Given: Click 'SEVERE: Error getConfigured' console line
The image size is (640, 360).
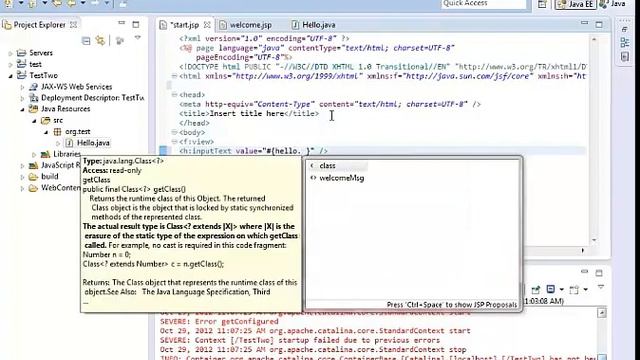Looking at the screenshot, I should click(219, 322).
